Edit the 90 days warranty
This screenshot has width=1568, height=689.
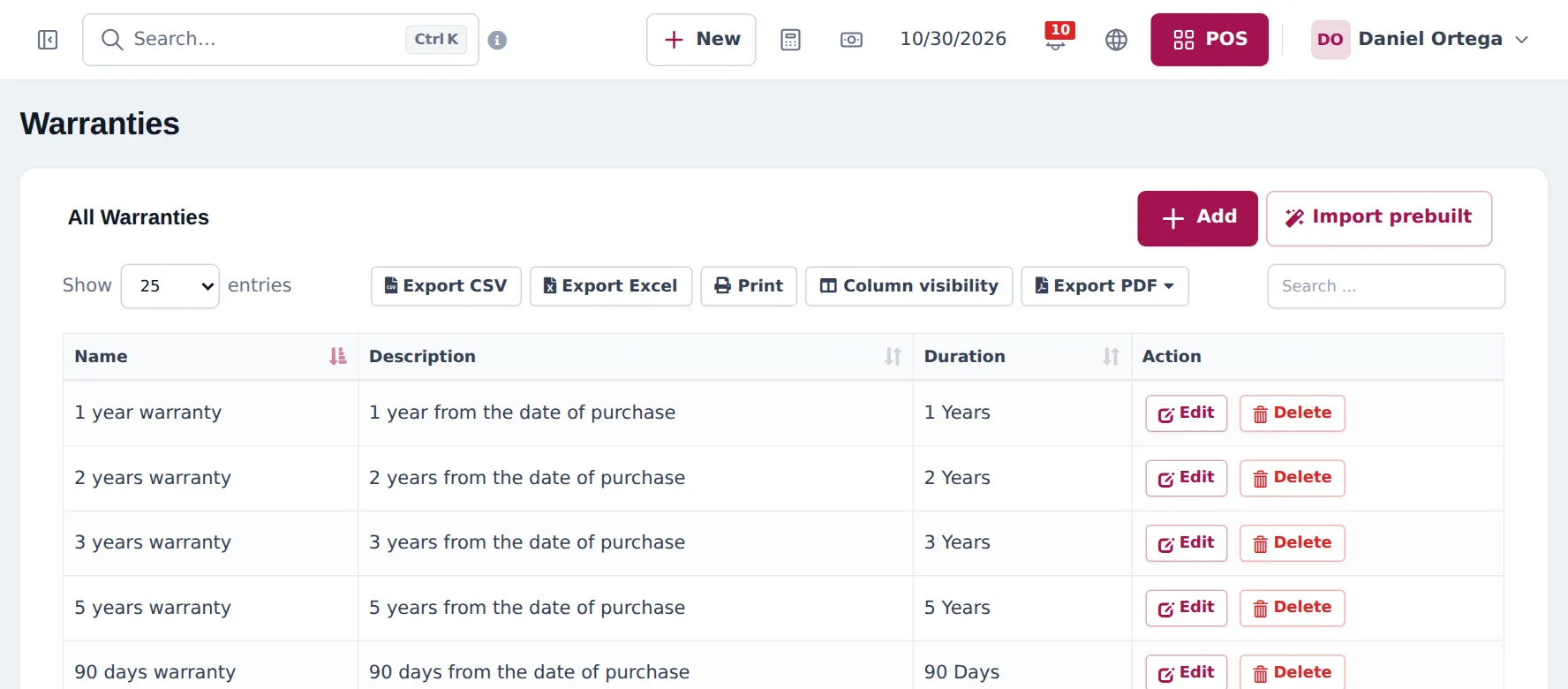tap(1186, 672)
